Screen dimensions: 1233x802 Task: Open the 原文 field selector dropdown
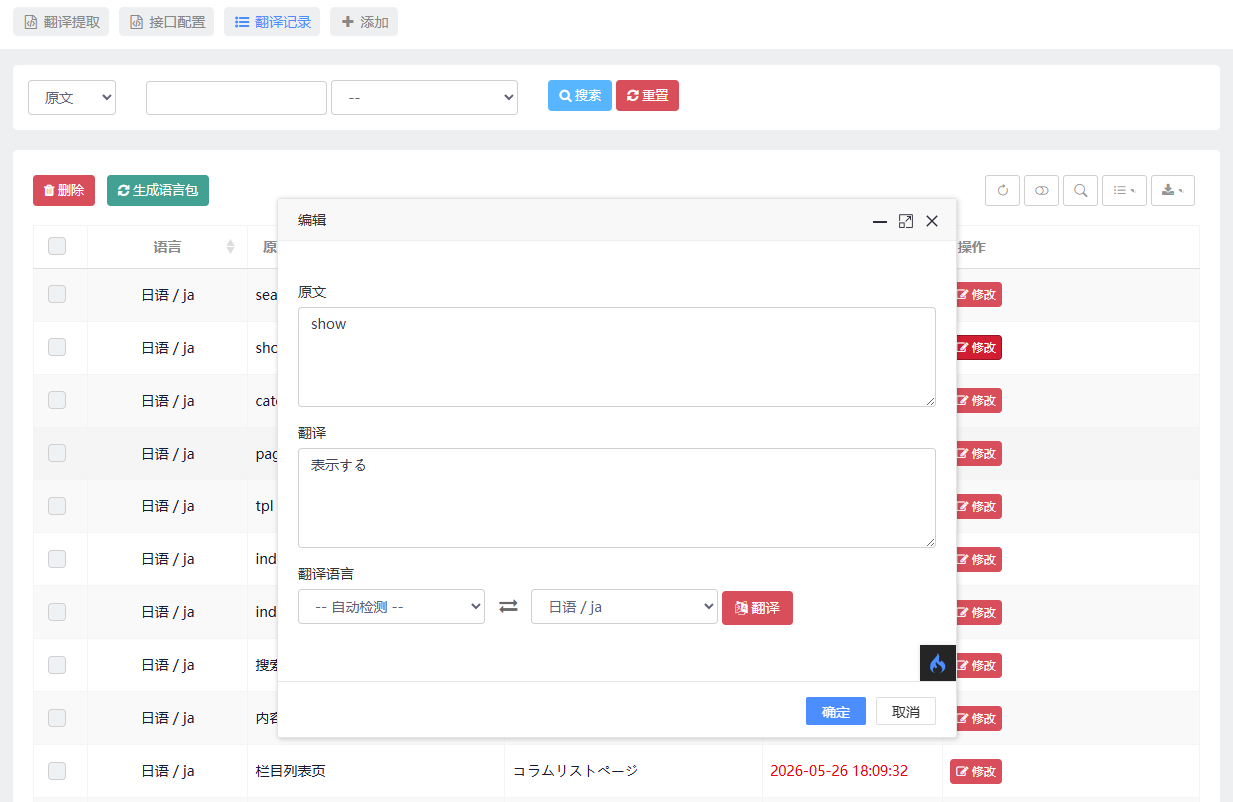[72, 97]
